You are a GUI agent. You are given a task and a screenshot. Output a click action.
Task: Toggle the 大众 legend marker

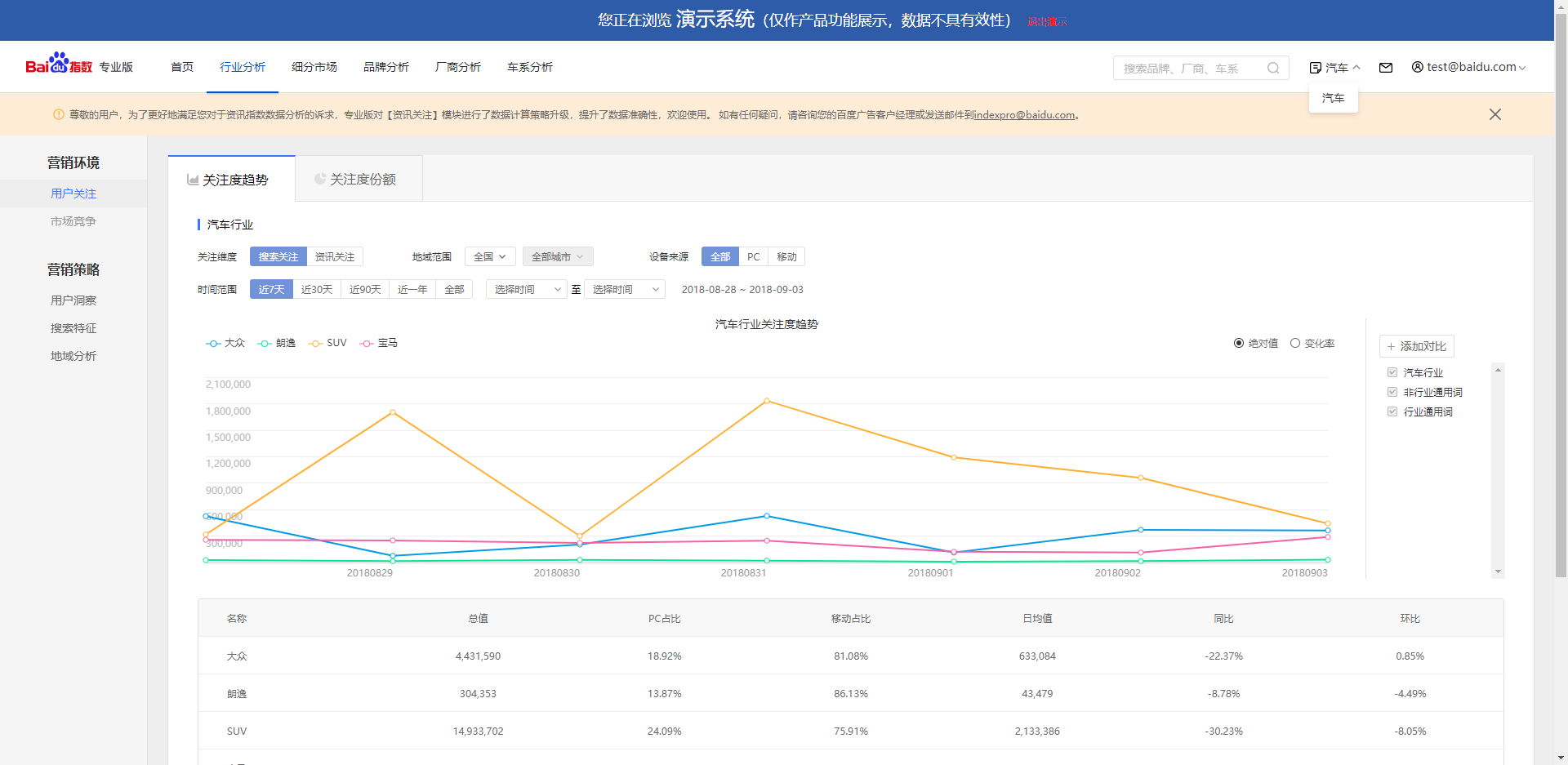click(213, 344)
